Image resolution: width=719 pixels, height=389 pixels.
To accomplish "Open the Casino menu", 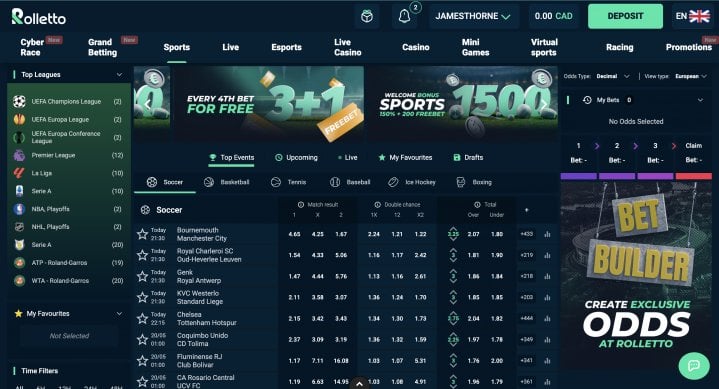I will [415, 47].
